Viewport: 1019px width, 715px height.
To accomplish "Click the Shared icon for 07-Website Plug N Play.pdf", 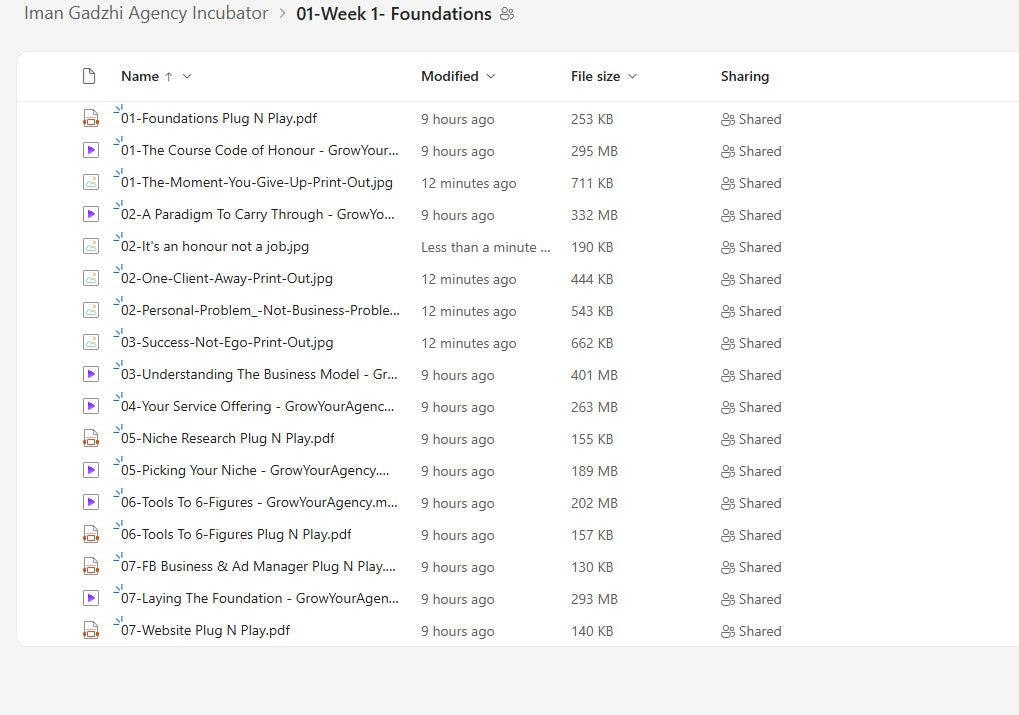I will click(728, 631).
